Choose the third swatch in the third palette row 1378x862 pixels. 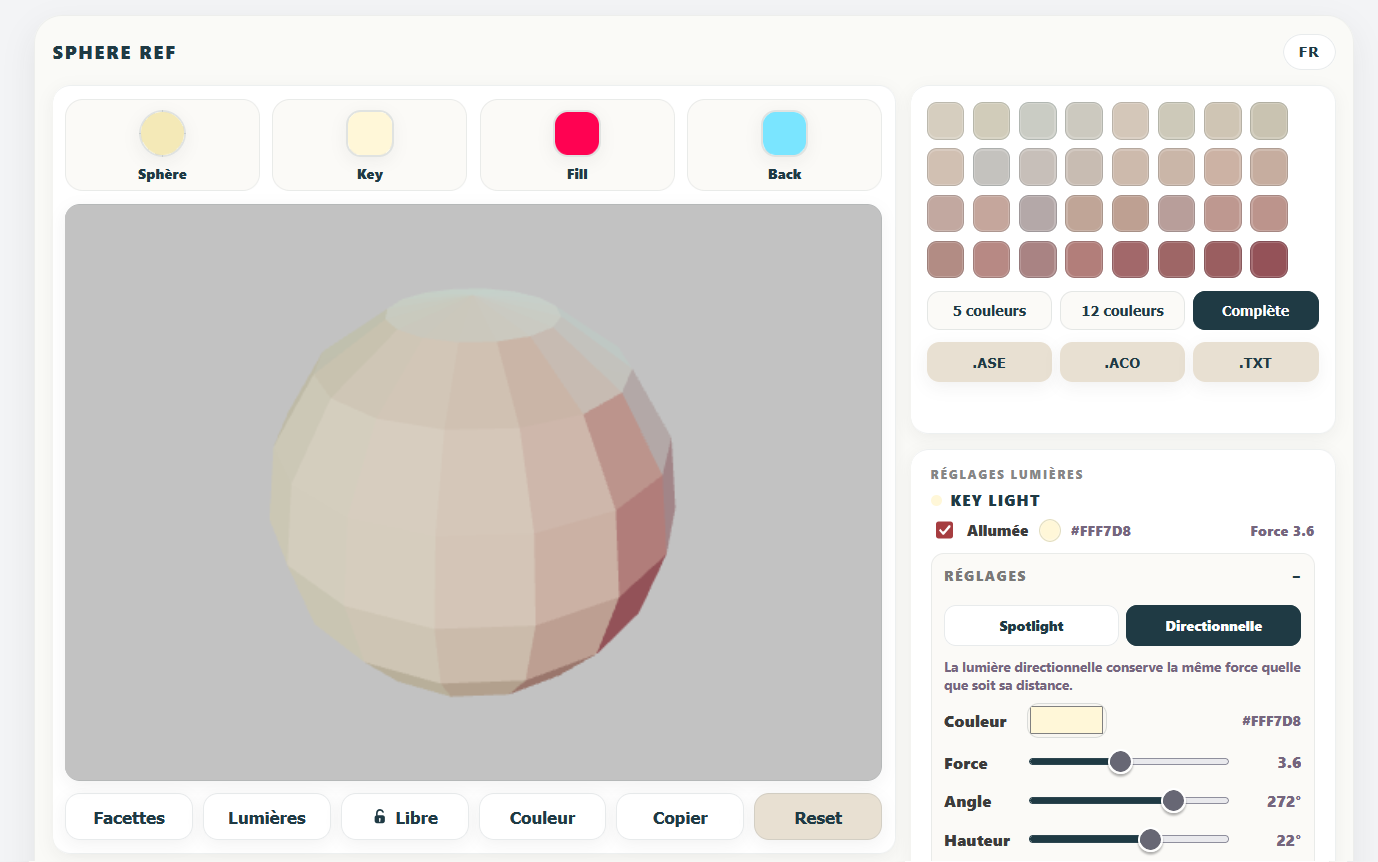coord(1038,213)
